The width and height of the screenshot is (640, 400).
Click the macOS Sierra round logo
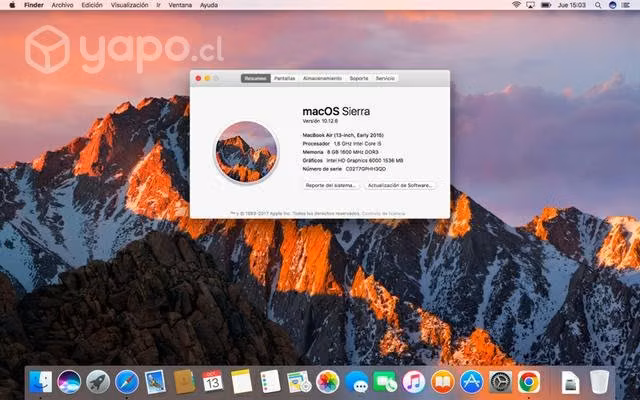point(246,152)
